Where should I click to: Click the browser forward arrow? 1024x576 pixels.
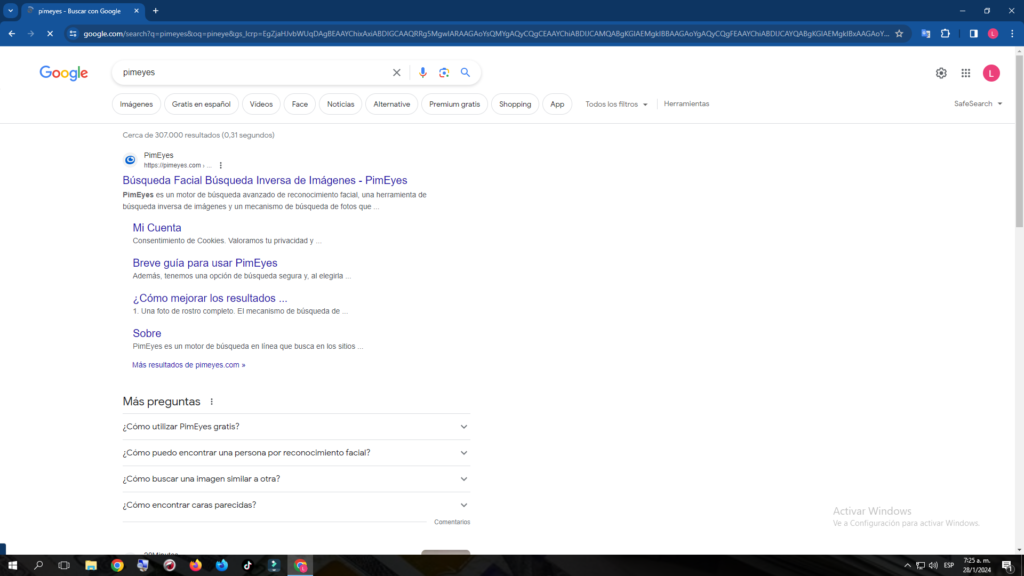click(x=31, y=33)
